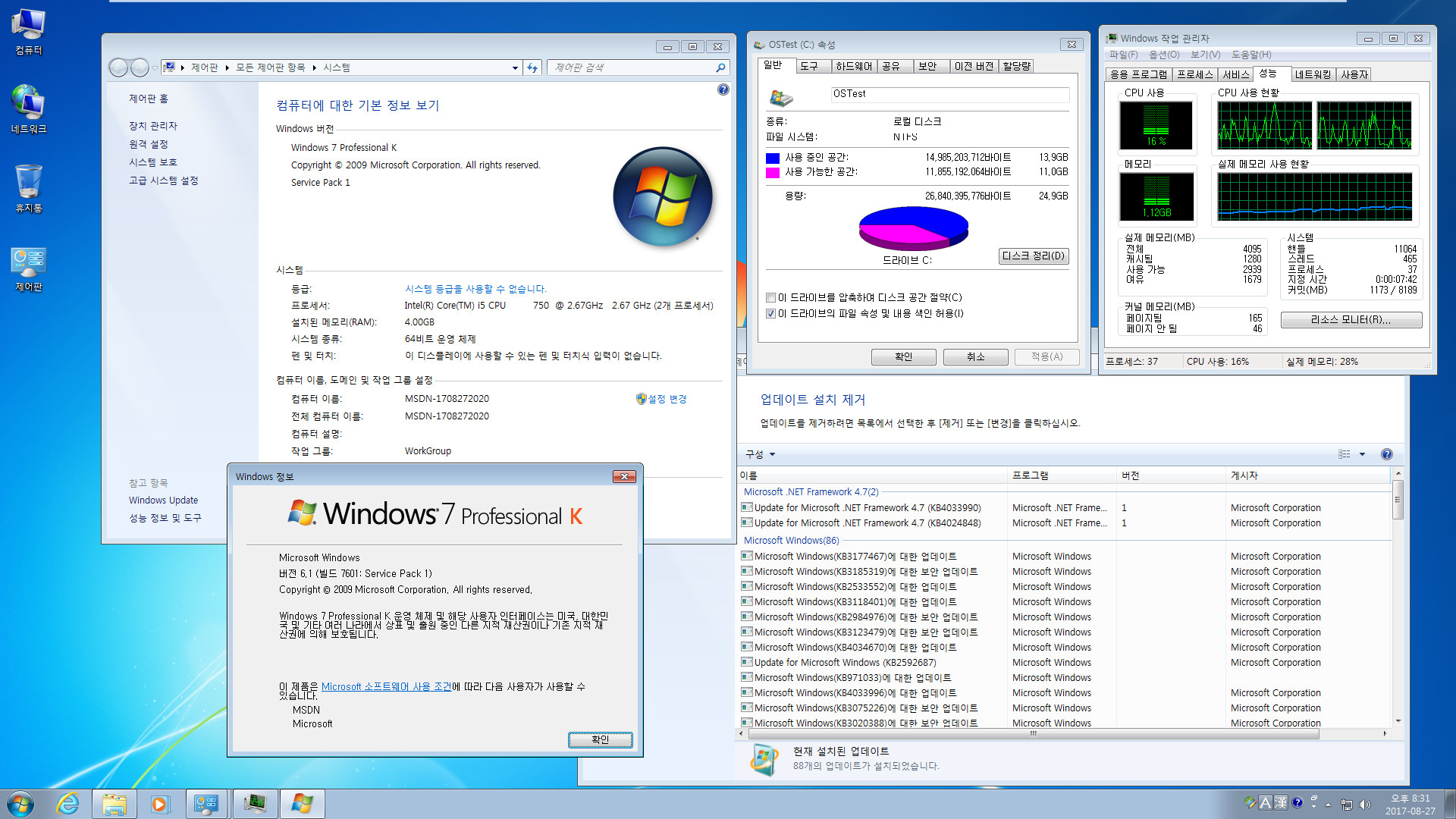Open 장치 관리자 in the System sidebar
The width and height of the screenshot is (1456, 819).
(152, 126)
